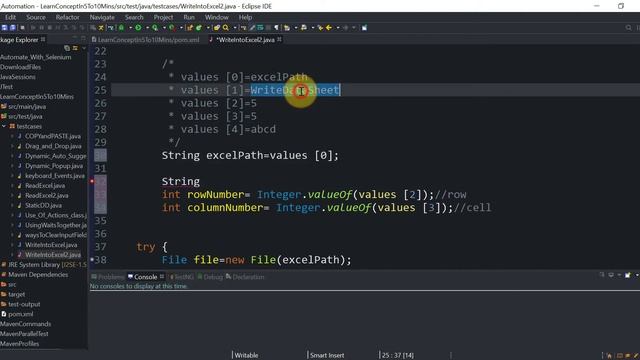
Task: Switch to the TestNG view tab
Action: pos(182,277)
